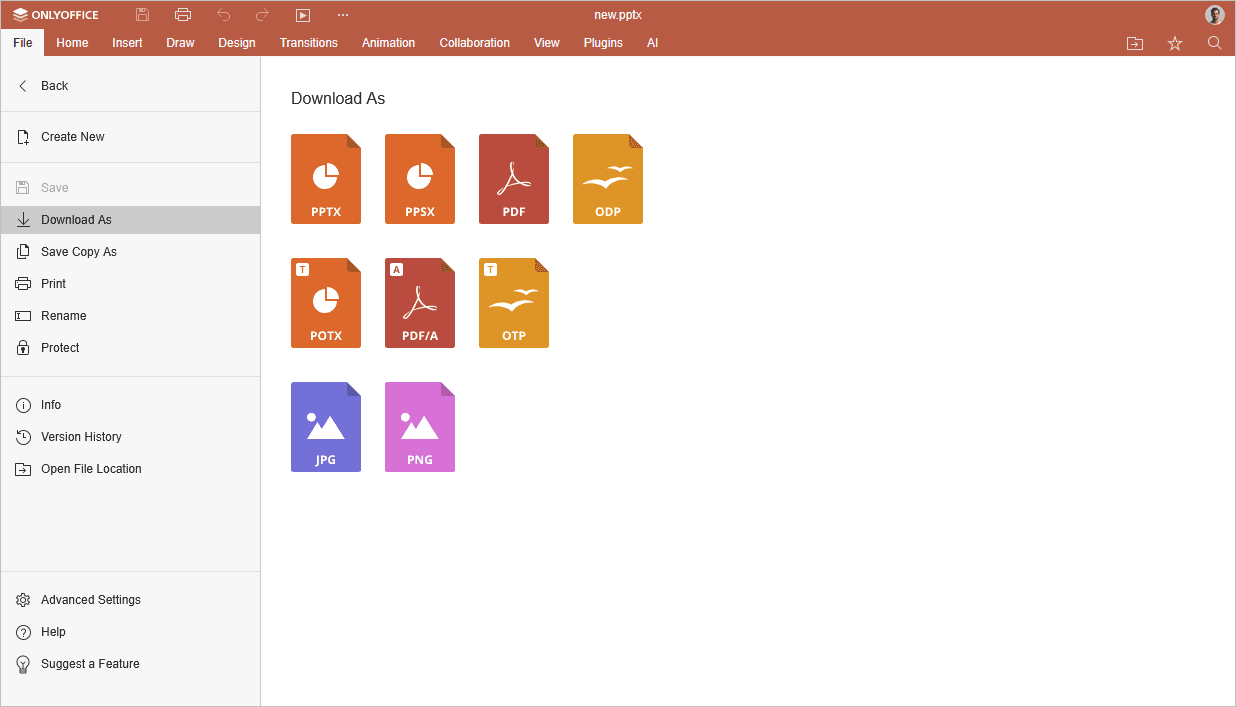Select PDF as download format

[513, 179]
